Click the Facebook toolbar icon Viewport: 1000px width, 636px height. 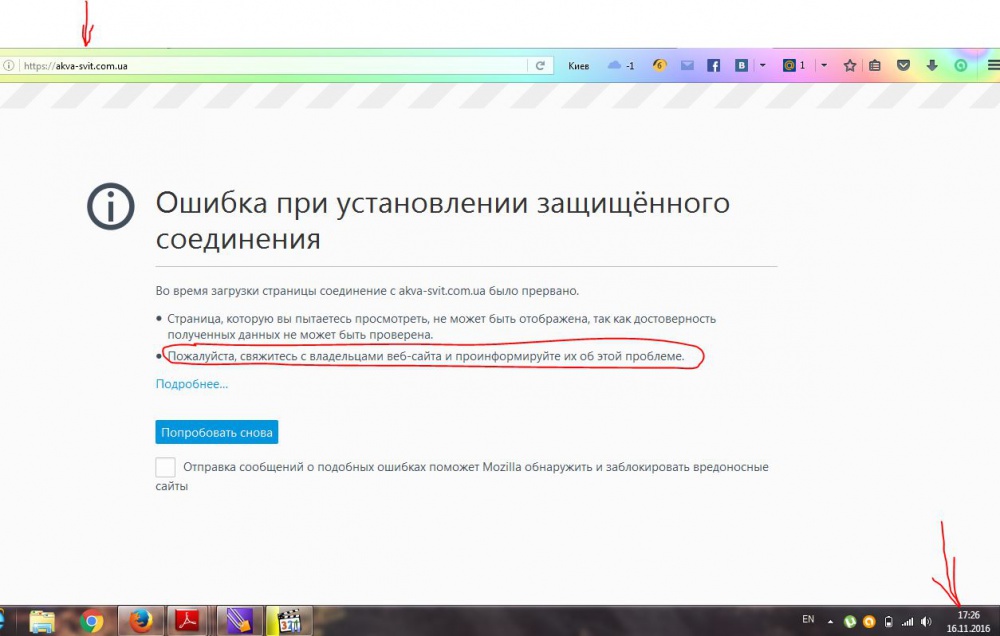click(714, 66)
